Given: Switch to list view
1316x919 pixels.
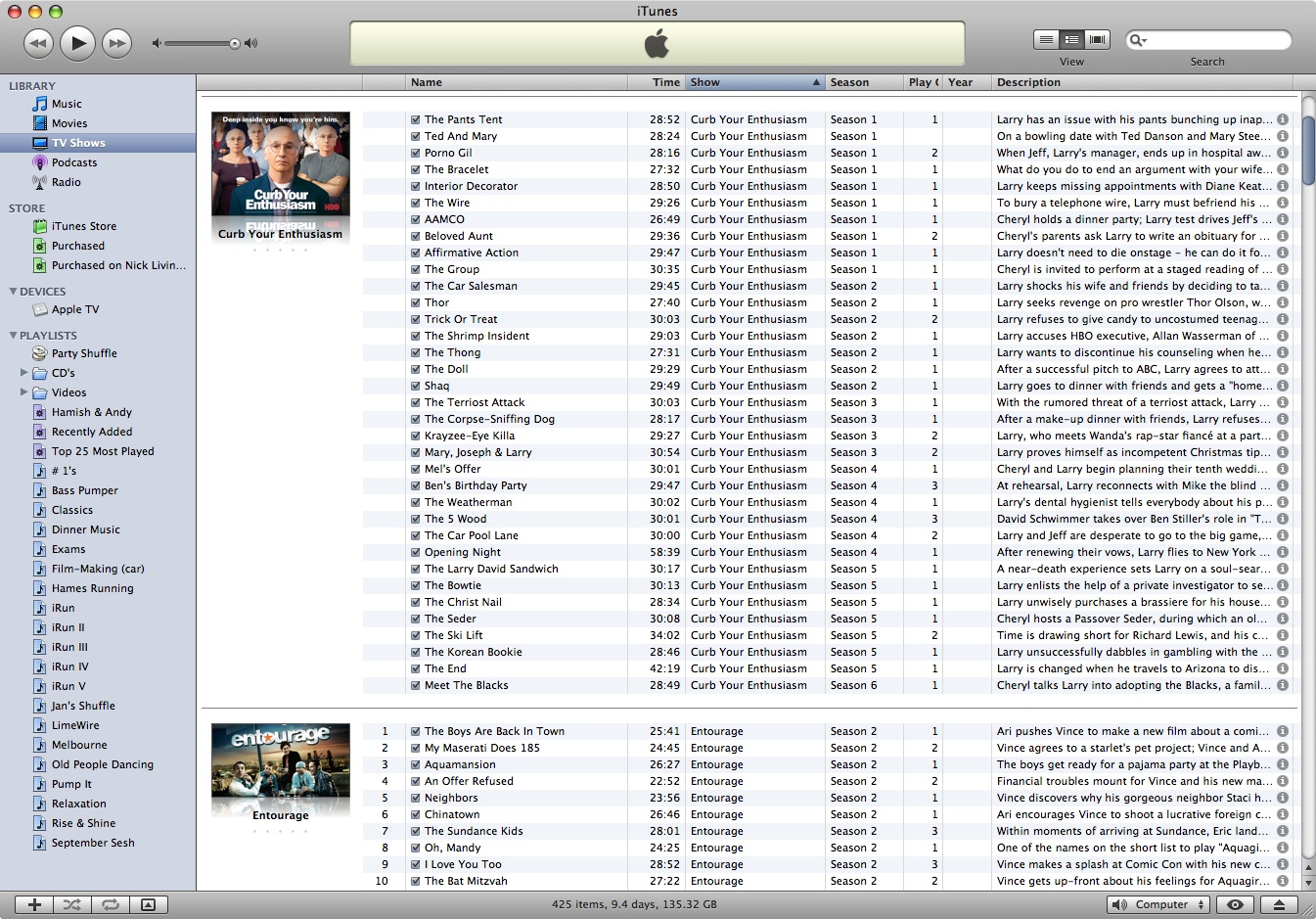Looking at the screenshot, I should click(1046, 39).
